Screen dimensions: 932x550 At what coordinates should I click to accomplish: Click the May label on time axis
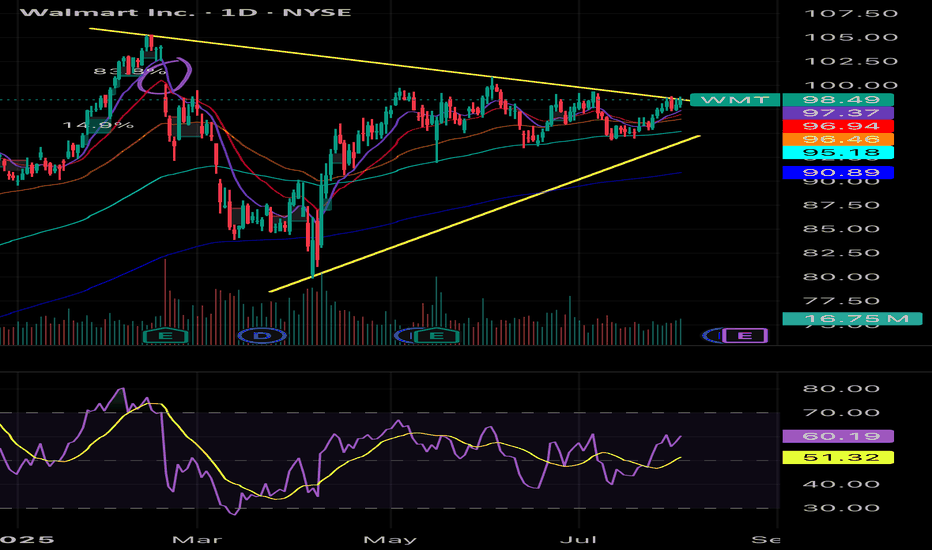[x=390, y=540]
